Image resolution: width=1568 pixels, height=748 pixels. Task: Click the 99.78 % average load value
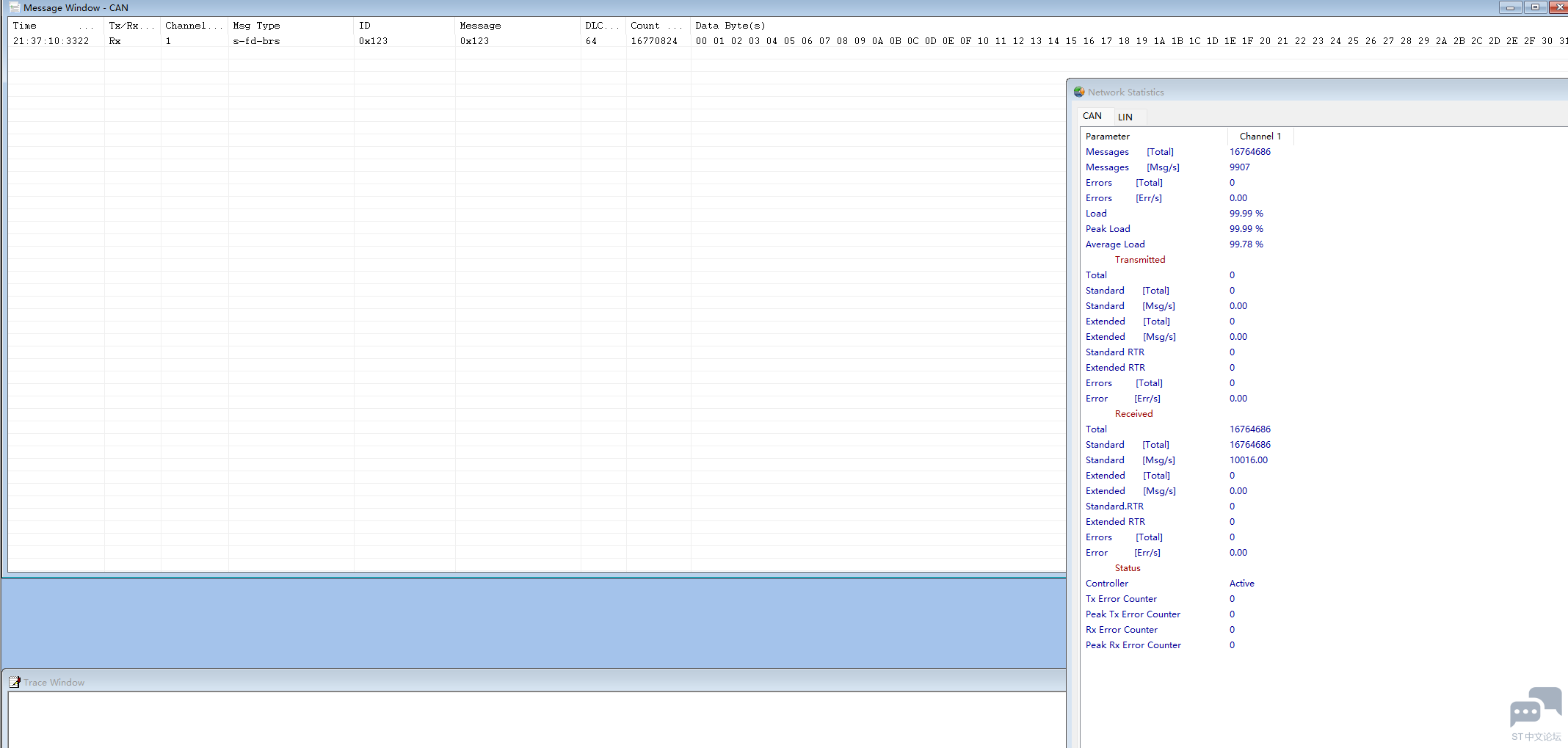pos(1246,244)
